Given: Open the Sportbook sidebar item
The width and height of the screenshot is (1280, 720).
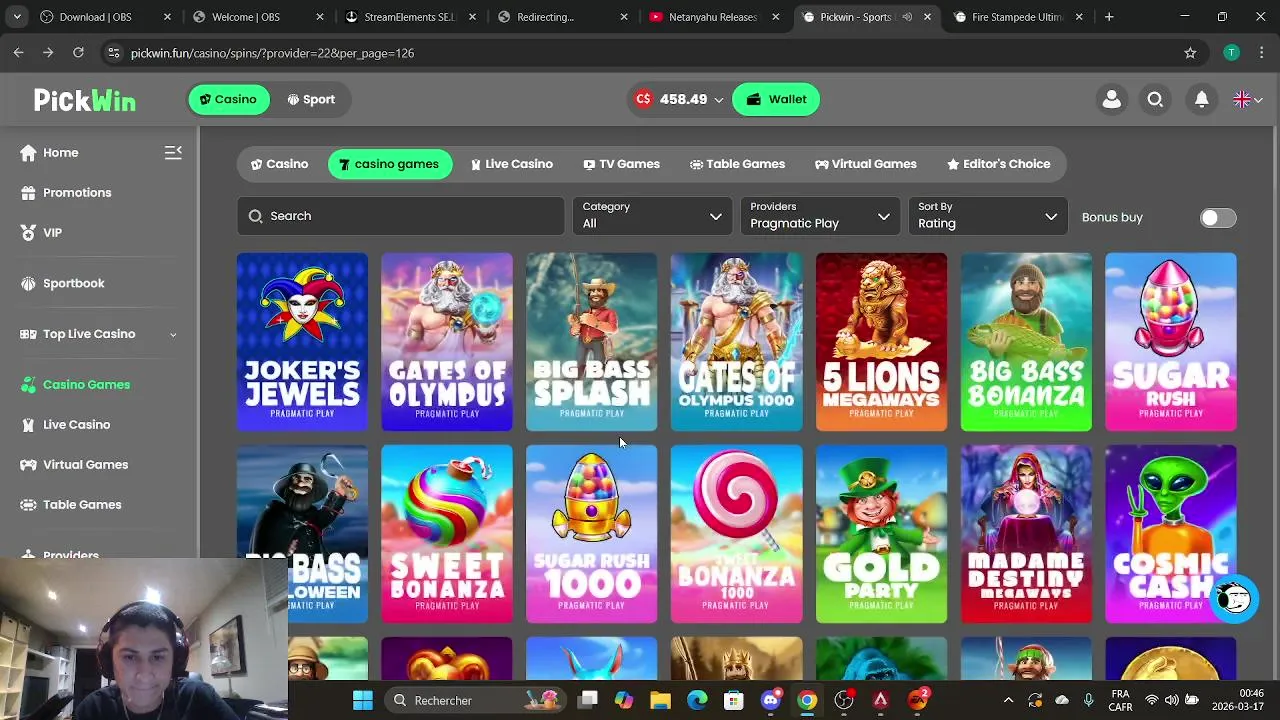Looking at the screenshot, I should (61, 284).
